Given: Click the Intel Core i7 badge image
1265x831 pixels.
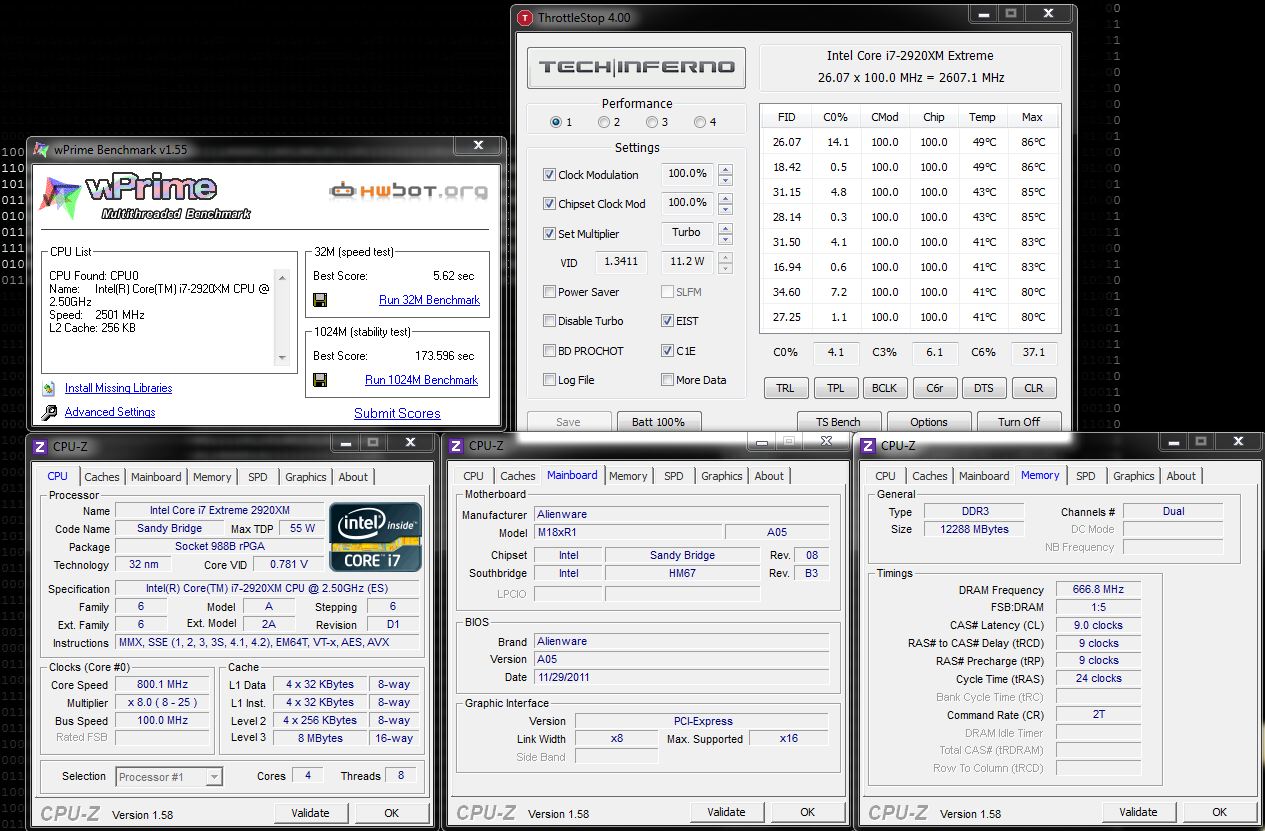Looking at the screenshot, I should tap(376, 537).
